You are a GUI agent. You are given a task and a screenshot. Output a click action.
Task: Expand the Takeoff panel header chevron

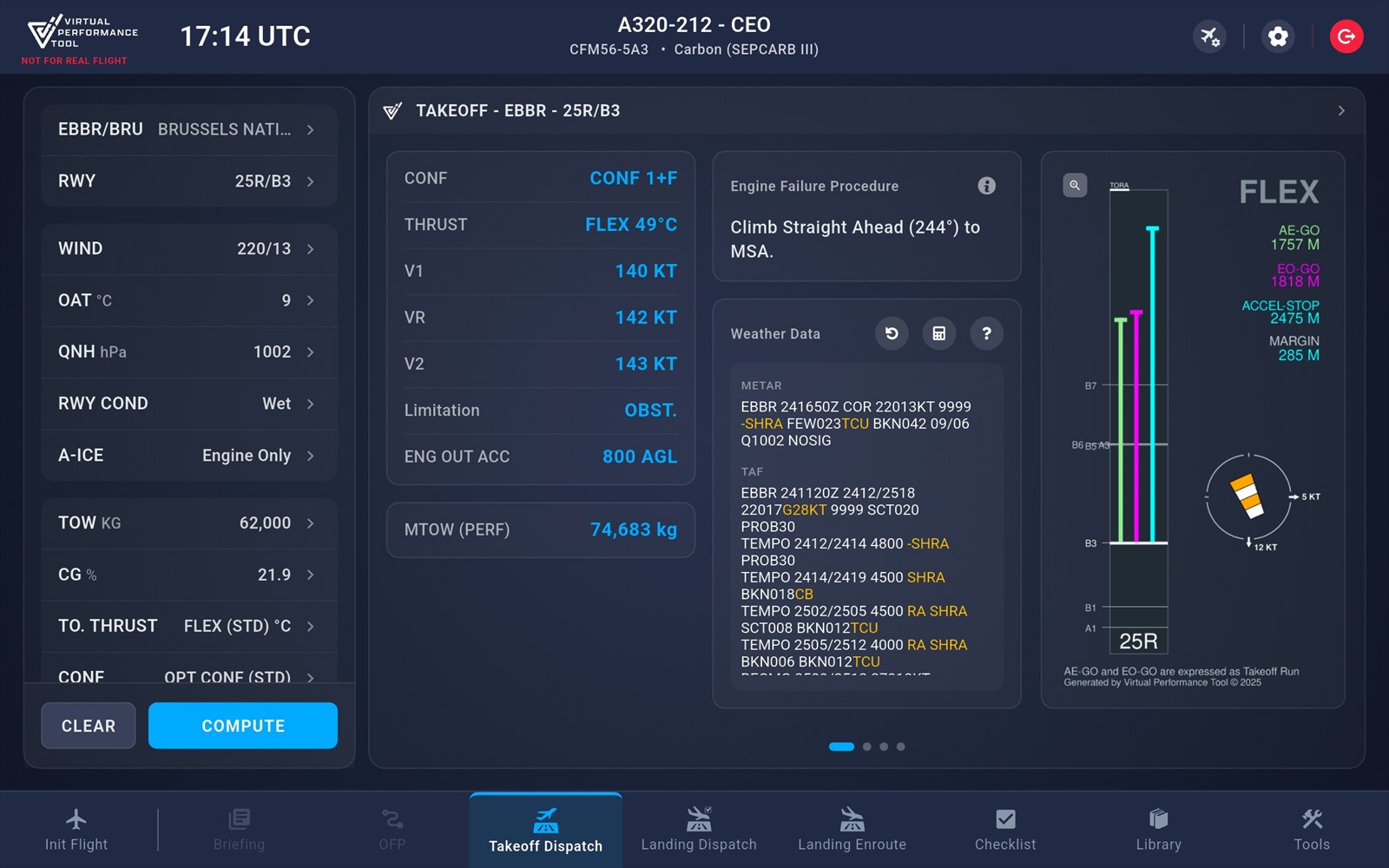[1341, 110]
